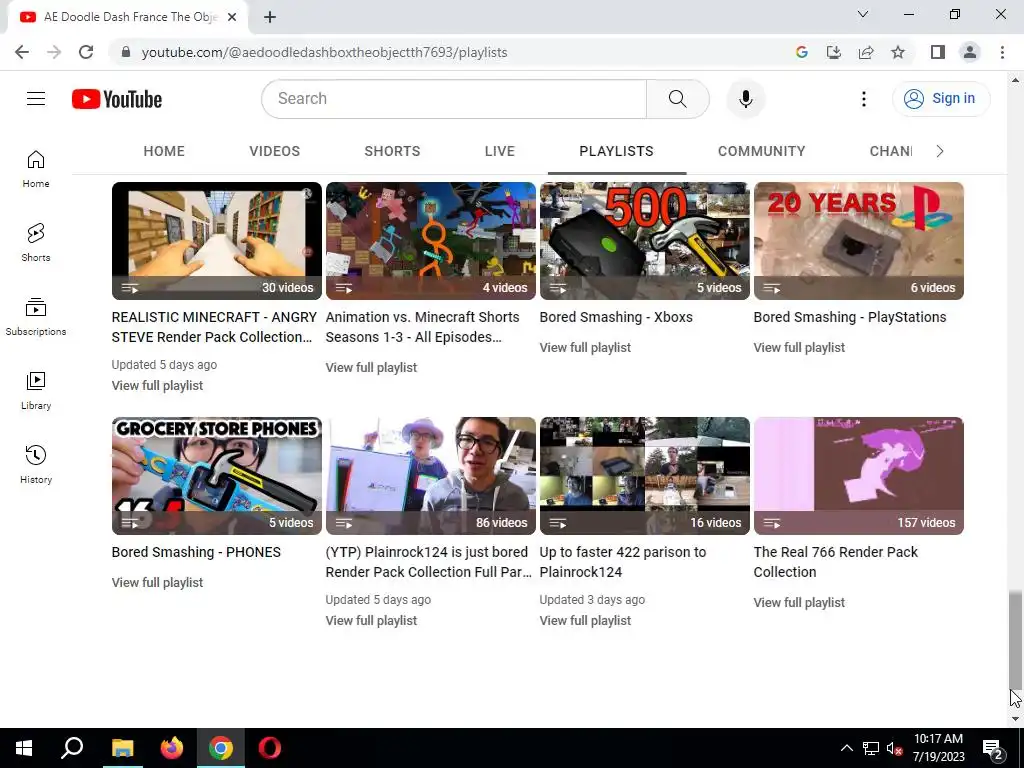The width and height of the screenshot is (1024, 768).
Task: Show hidden system tray icons
Action: pyautogui.click(x=846, y=748)
